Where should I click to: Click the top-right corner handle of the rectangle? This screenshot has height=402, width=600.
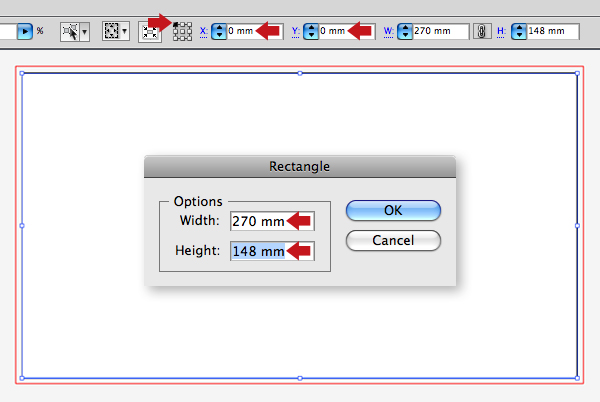577,73
